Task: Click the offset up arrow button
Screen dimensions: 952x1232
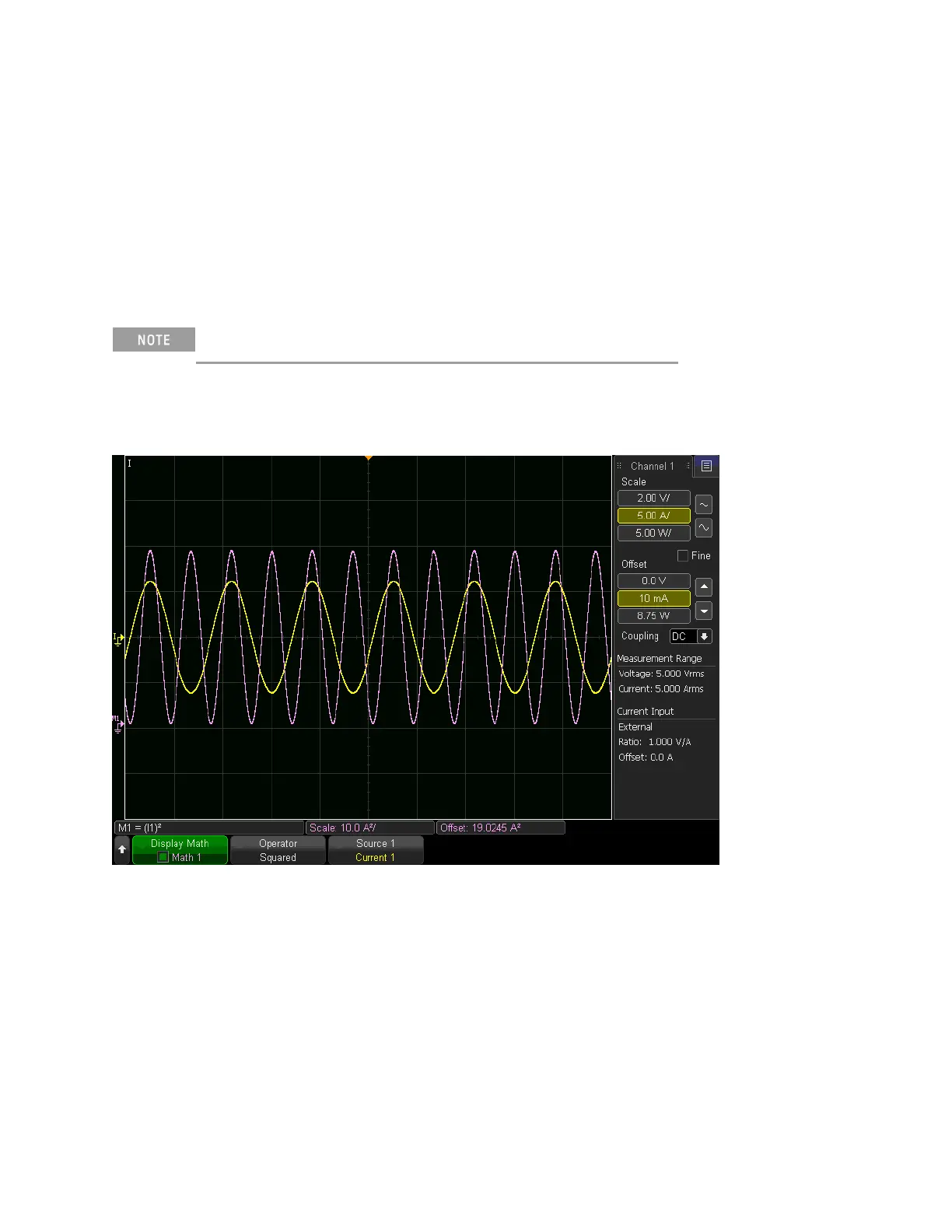Action: coord(704,587)
